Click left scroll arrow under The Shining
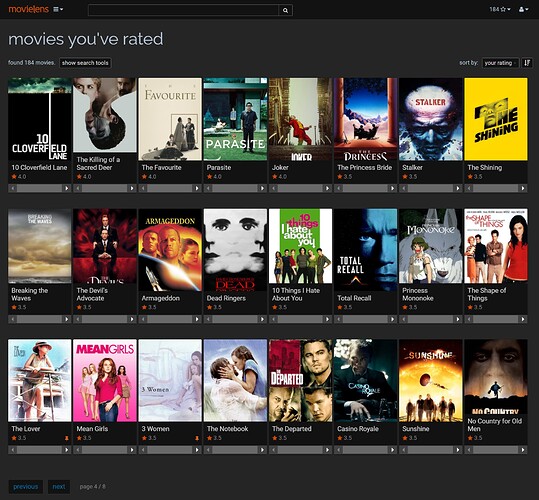The height and width of the screenshot is (500, 539). pos(469,188)
